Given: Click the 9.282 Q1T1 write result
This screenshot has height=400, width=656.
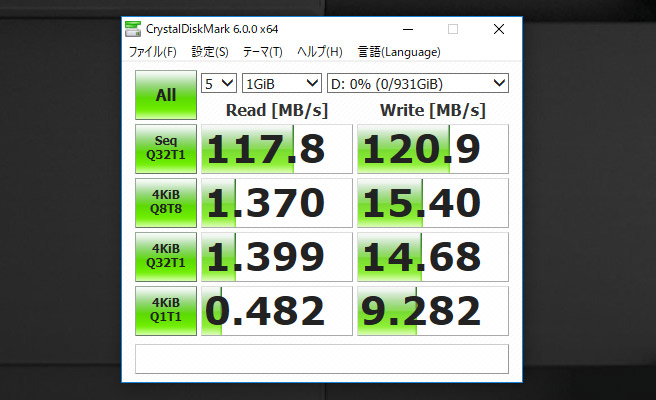Looking at the screenshot, I should [433, 311].
